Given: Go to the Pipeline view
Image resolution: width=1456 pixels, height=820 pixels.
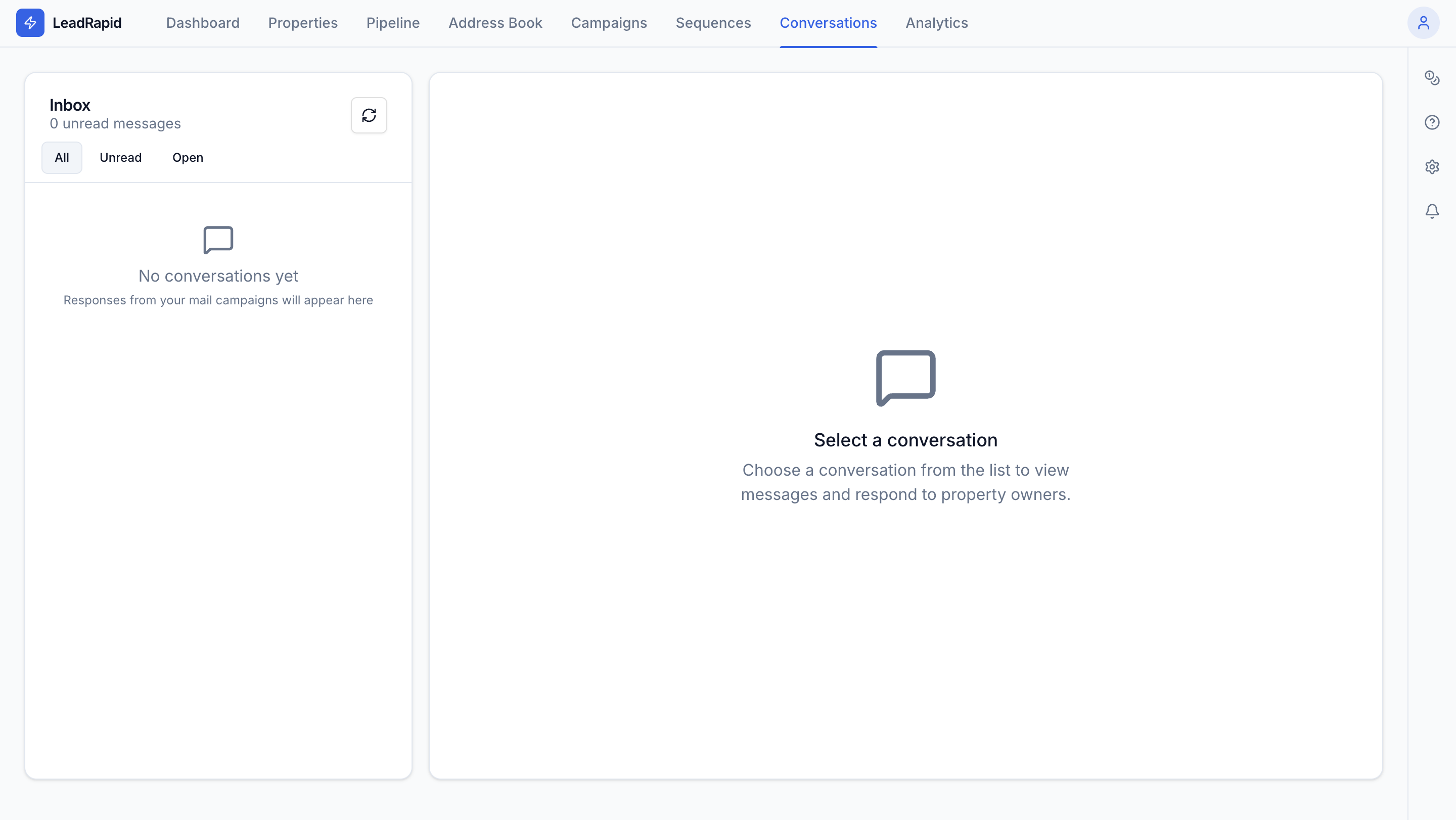Looking at the screenshot, I should 393,23.
